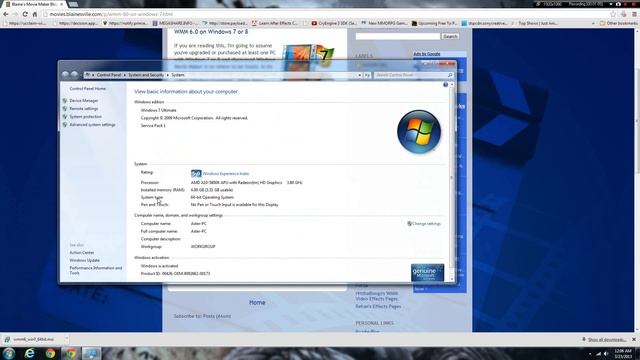Image resolution: width=640 pixels, height=360 pixels.
Task: Click Chrome home button
Action: [35, 14]
